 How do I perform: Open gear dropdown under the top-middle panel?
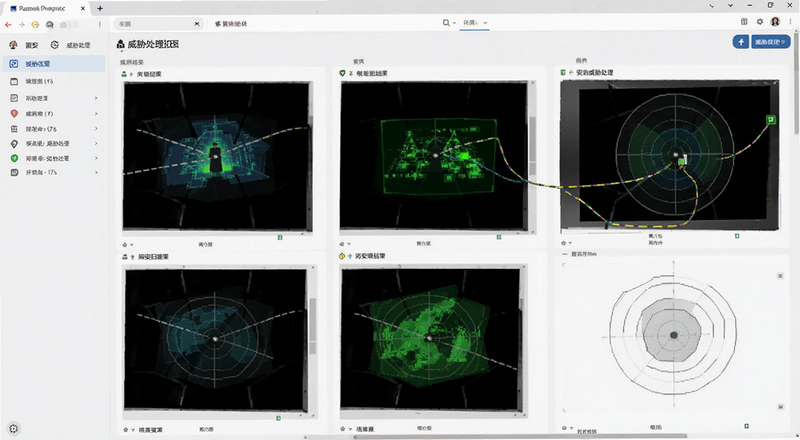(x=345, y=244)
